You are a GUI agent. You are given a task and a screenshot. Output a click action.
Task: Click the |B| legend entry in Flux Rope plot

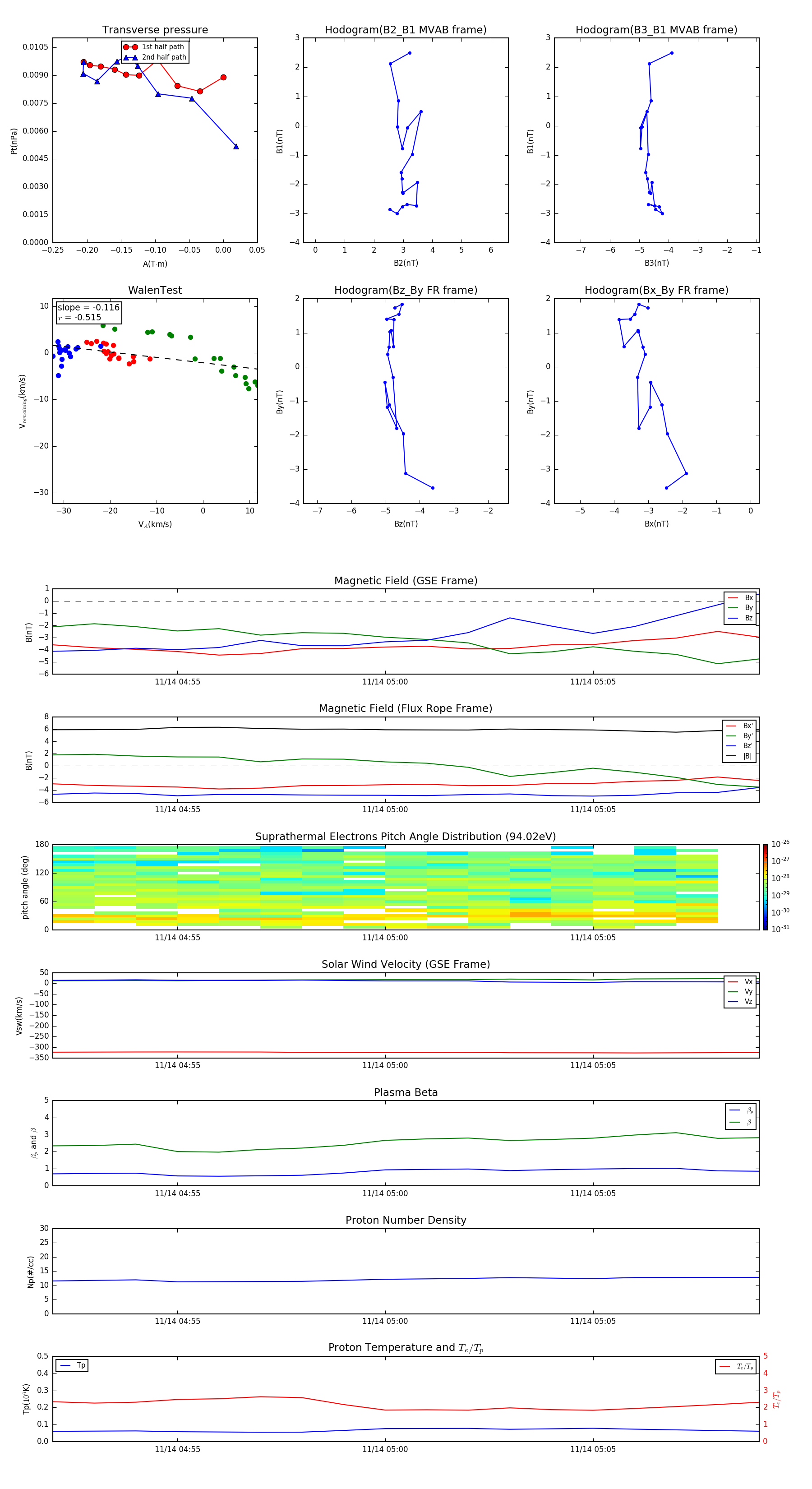coord(739,756)
